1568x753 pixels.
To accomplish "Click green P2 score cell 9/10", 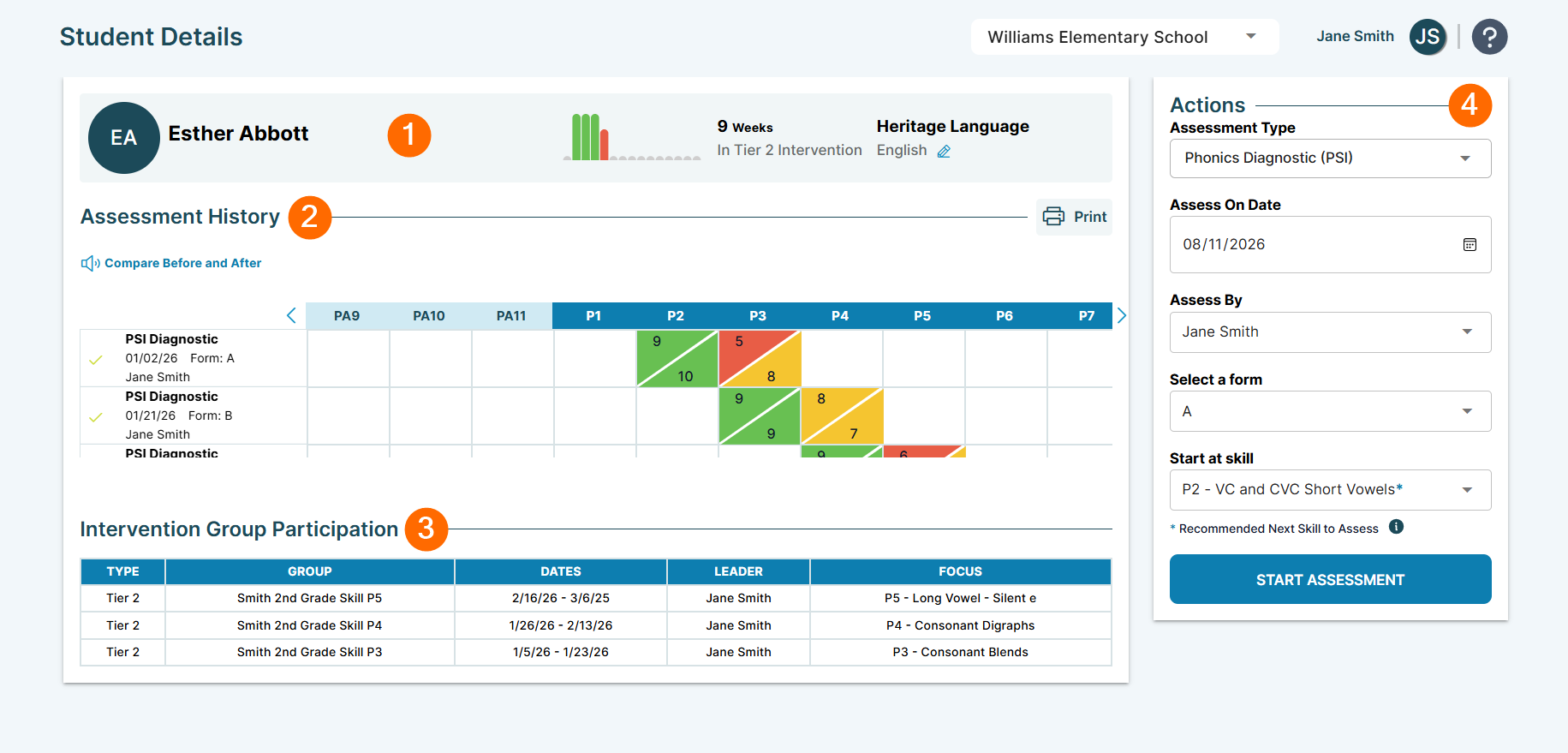I will [x=677, y=359].
